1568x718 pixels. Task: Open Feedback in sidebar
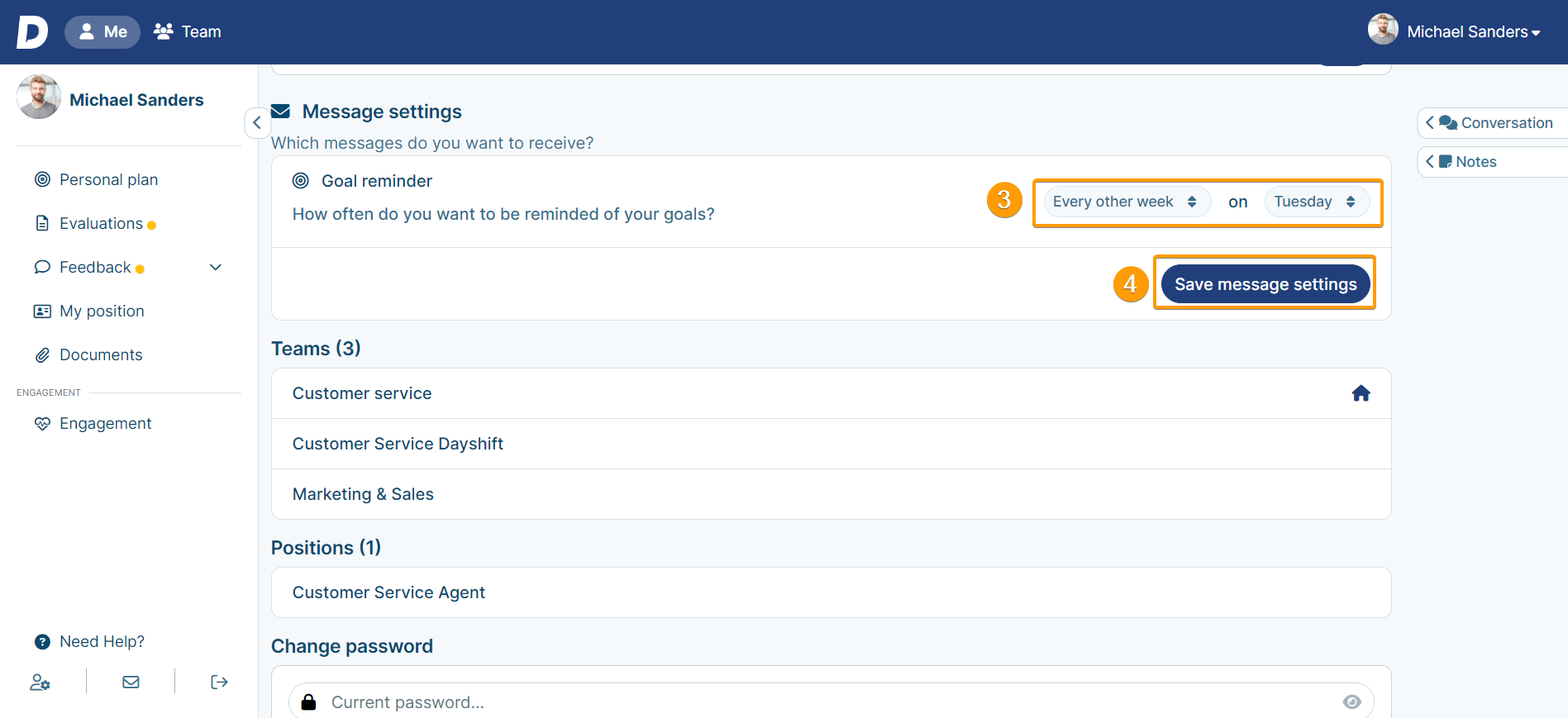(x=95, y=267)
